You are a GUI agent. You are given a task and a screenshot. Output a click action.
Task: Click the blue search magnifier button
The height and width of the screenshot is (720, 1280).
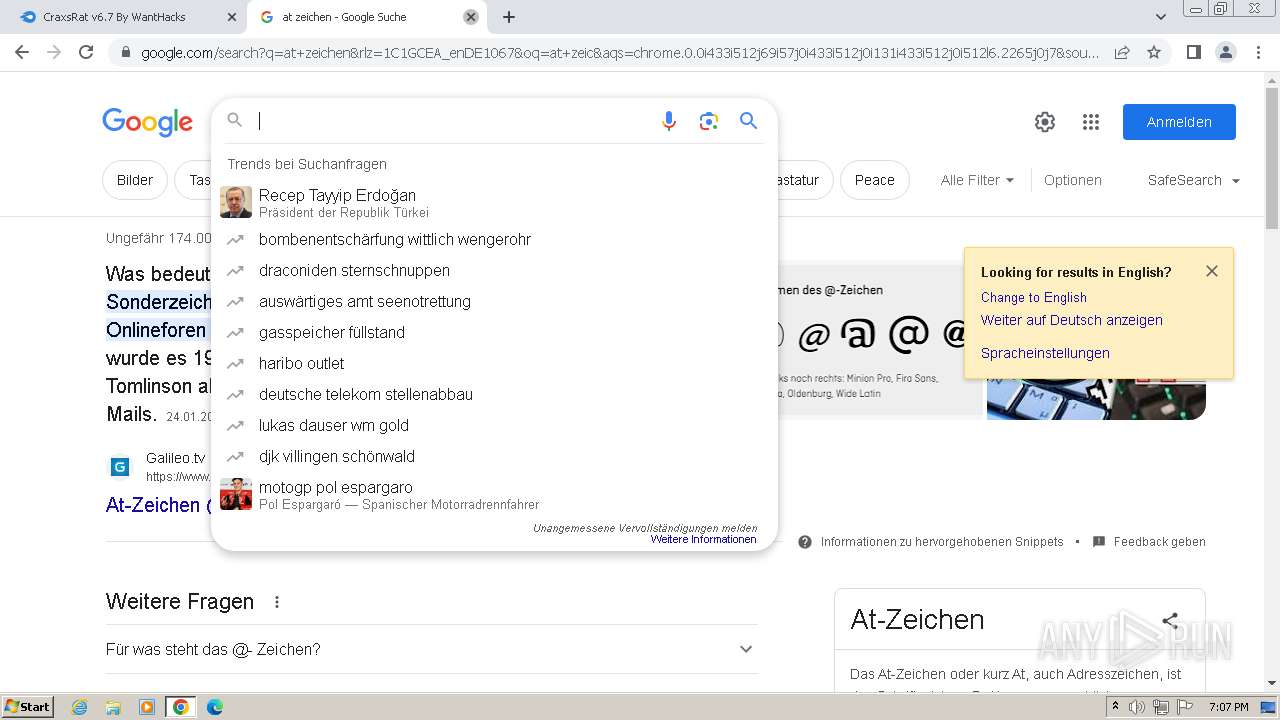coord(748,121)
